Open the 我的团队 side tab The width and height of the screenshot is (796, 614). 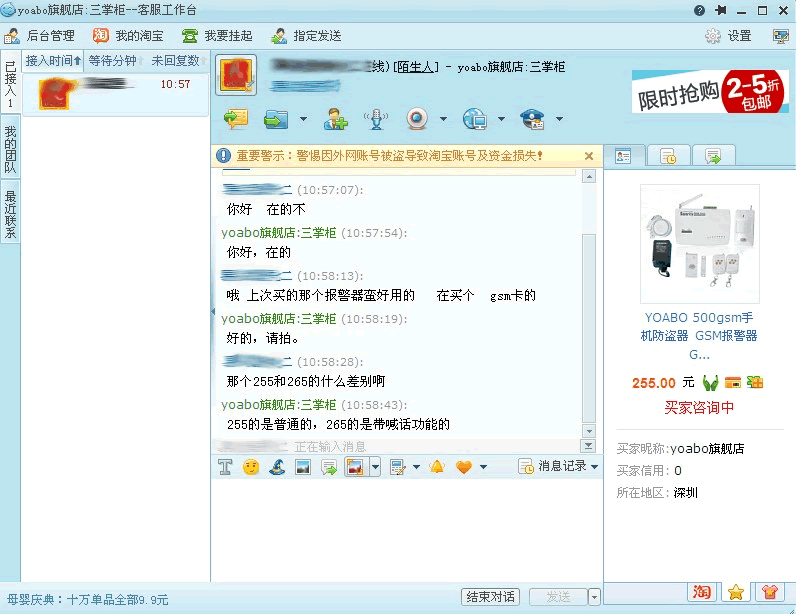(10, 150)
